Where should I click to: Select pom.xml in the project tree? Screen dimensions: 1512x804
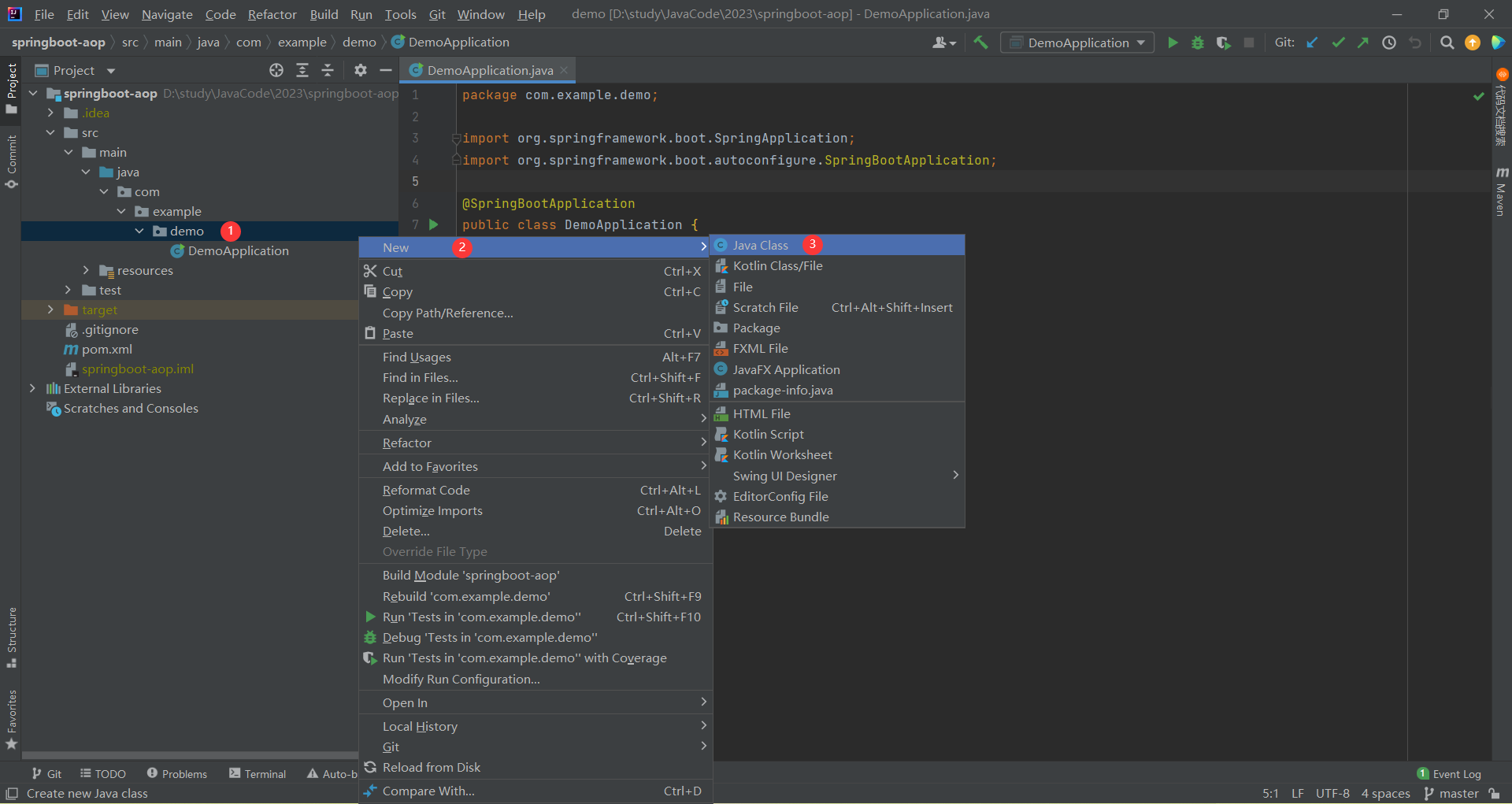click(107, 349)
